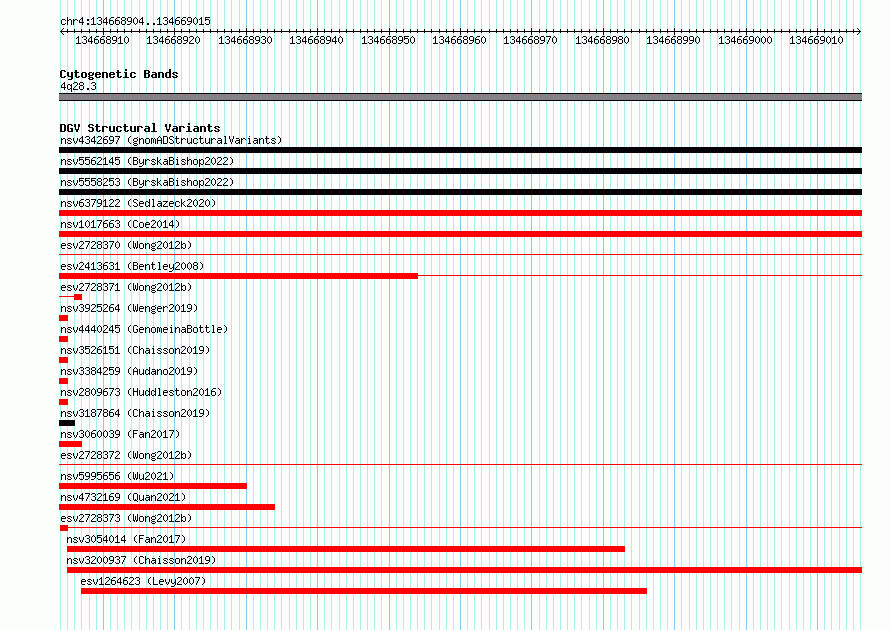Viewport: 890px width, 630px height.
Task: Select the nsv3187864 black block
Action: coord(67,423)
